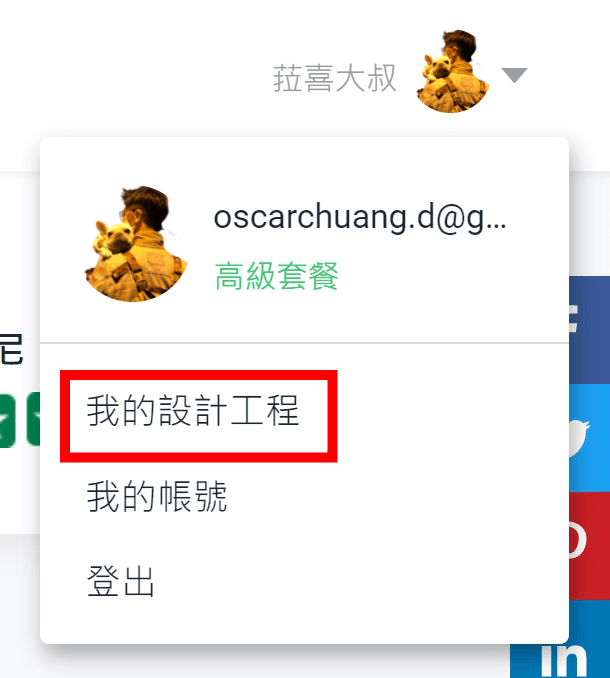Click the divider line under the profile info
This screenshot has height=678, width=610.
point(304,343)
